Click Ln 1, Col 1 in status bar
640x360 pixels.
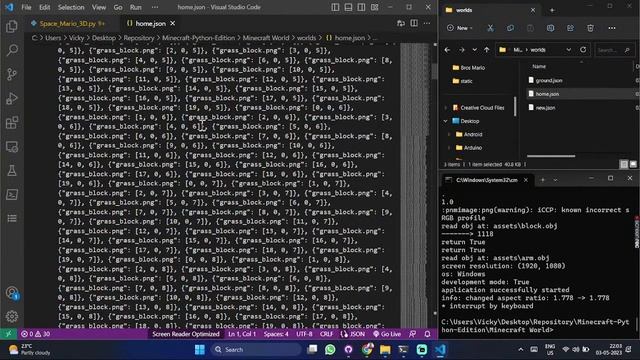[x=242, y=334]
